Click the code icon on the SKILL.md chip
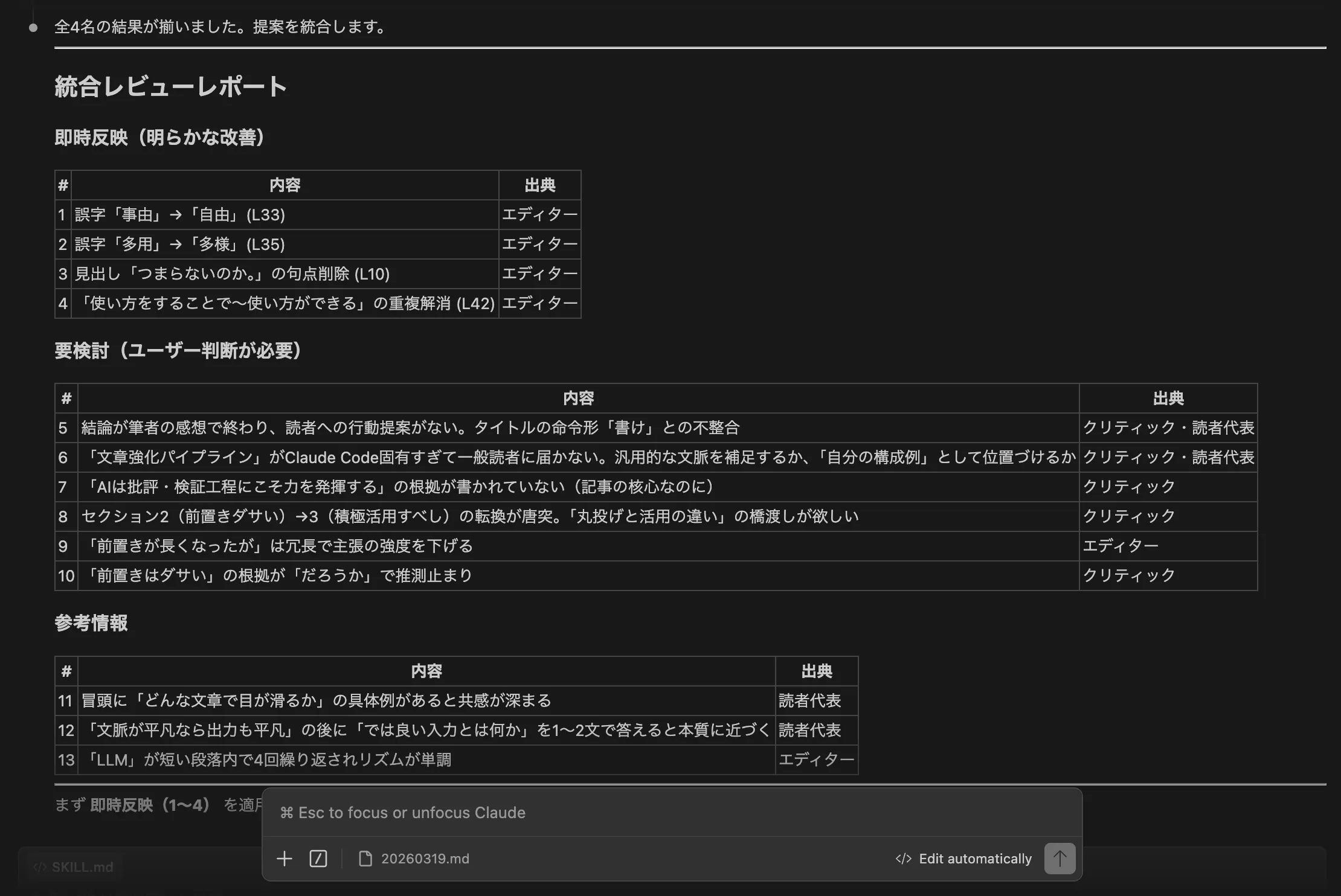Viewport: 1341px width, 896px height. coord(40,866)
